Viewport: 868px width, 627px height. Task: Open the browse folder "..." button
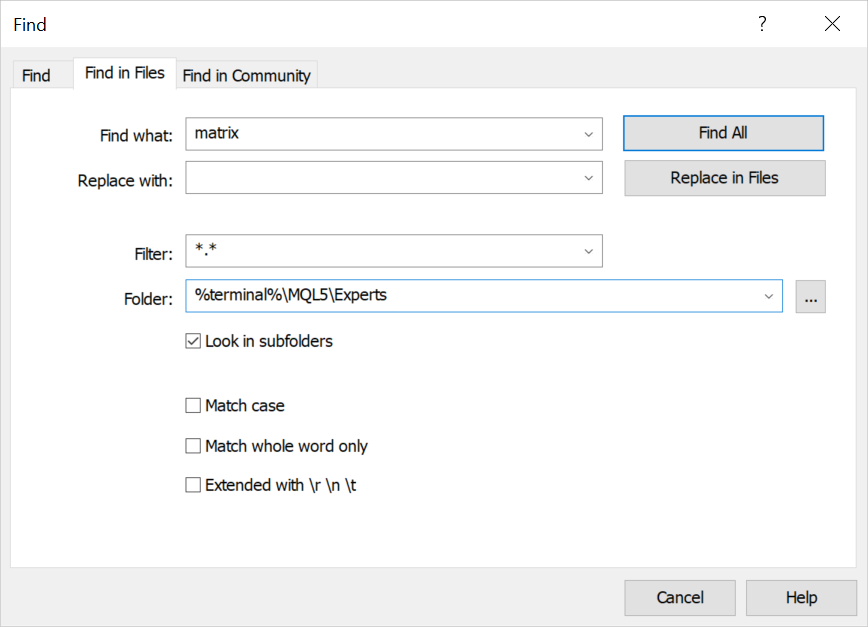point(810,296)
